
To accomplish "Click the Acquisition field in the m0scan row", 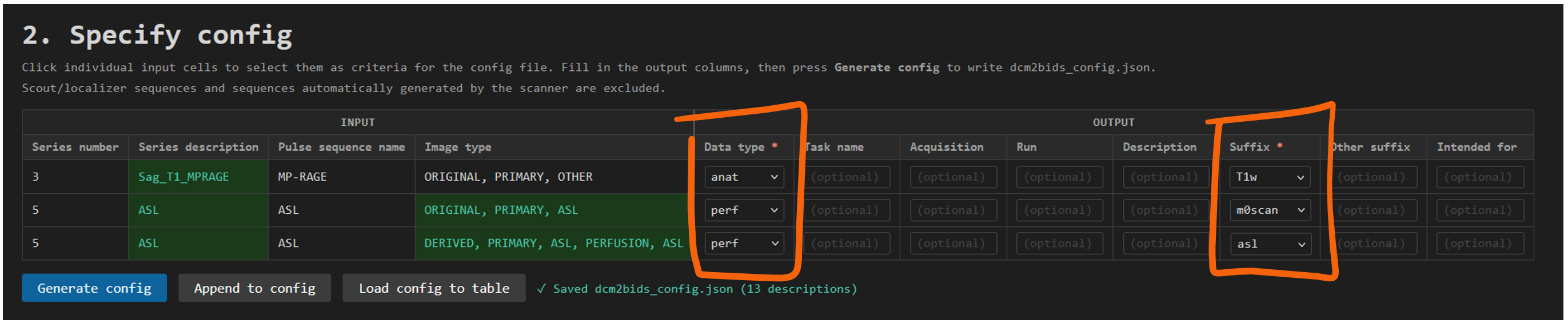I will point(953,210).
